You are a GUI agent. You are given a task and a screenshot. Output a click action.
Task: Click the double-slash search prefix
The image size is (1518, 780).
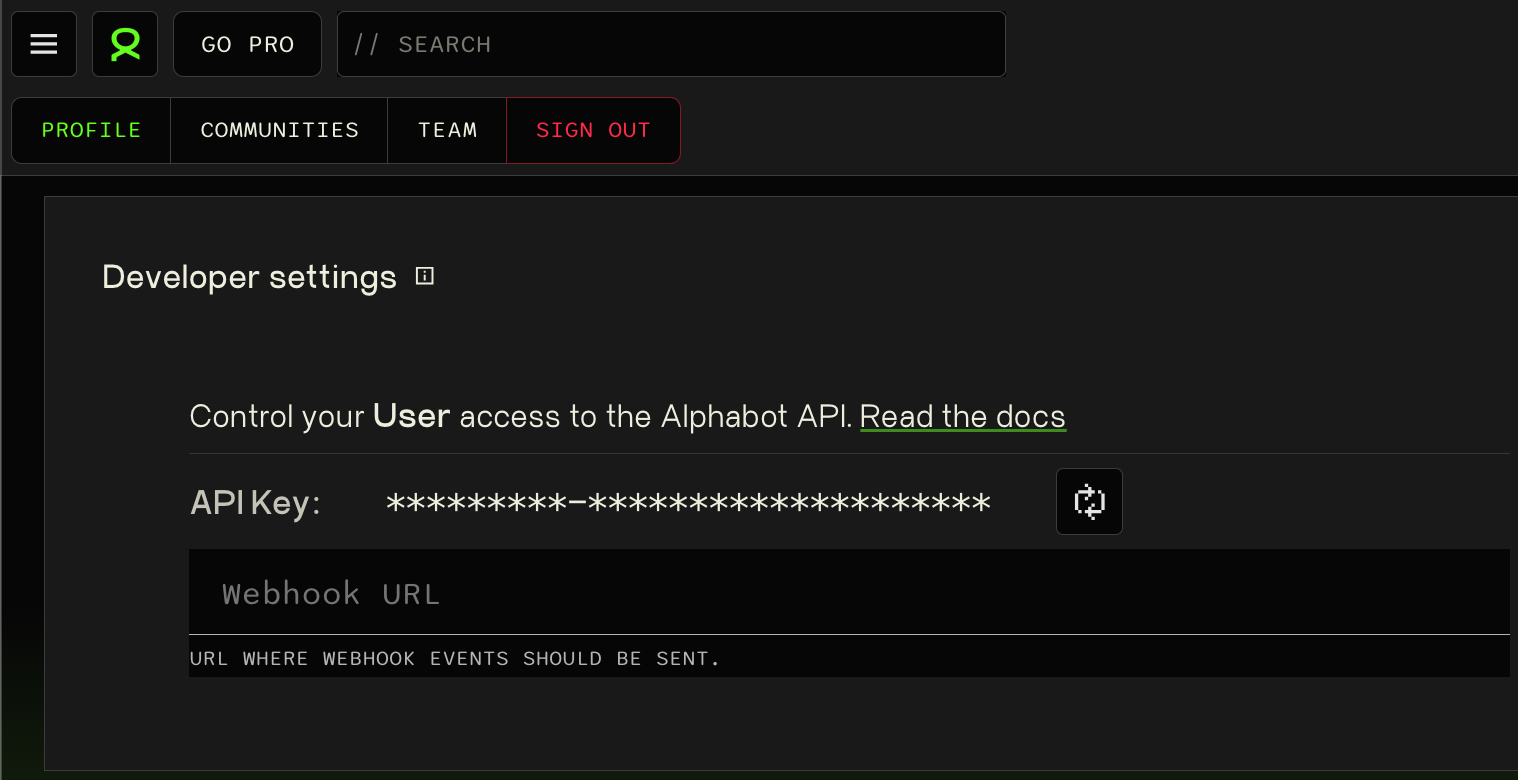point(367,45)
